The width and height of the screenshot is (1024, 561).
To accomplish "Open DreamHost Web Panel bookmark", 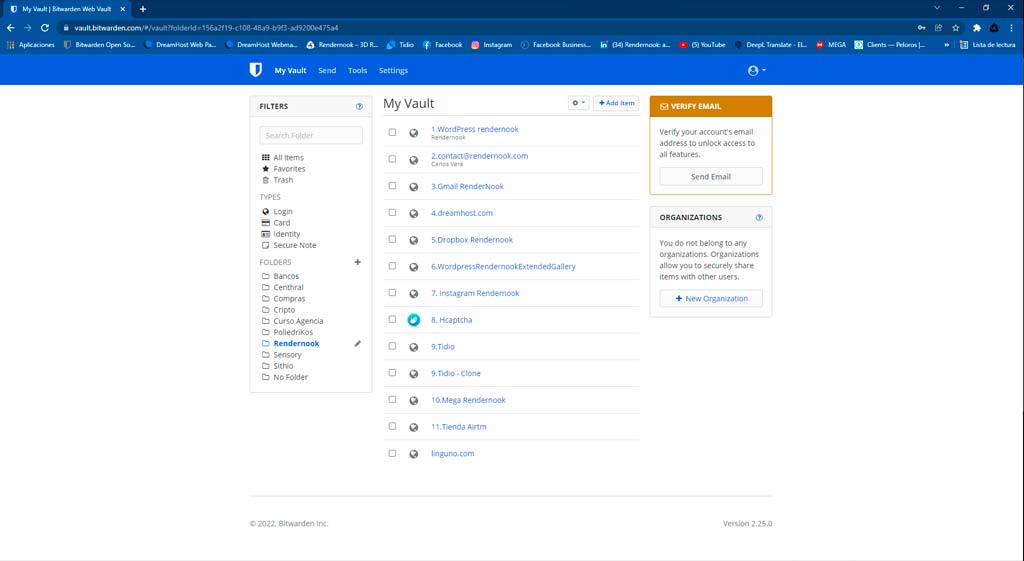I will click(x=180, y=45).
